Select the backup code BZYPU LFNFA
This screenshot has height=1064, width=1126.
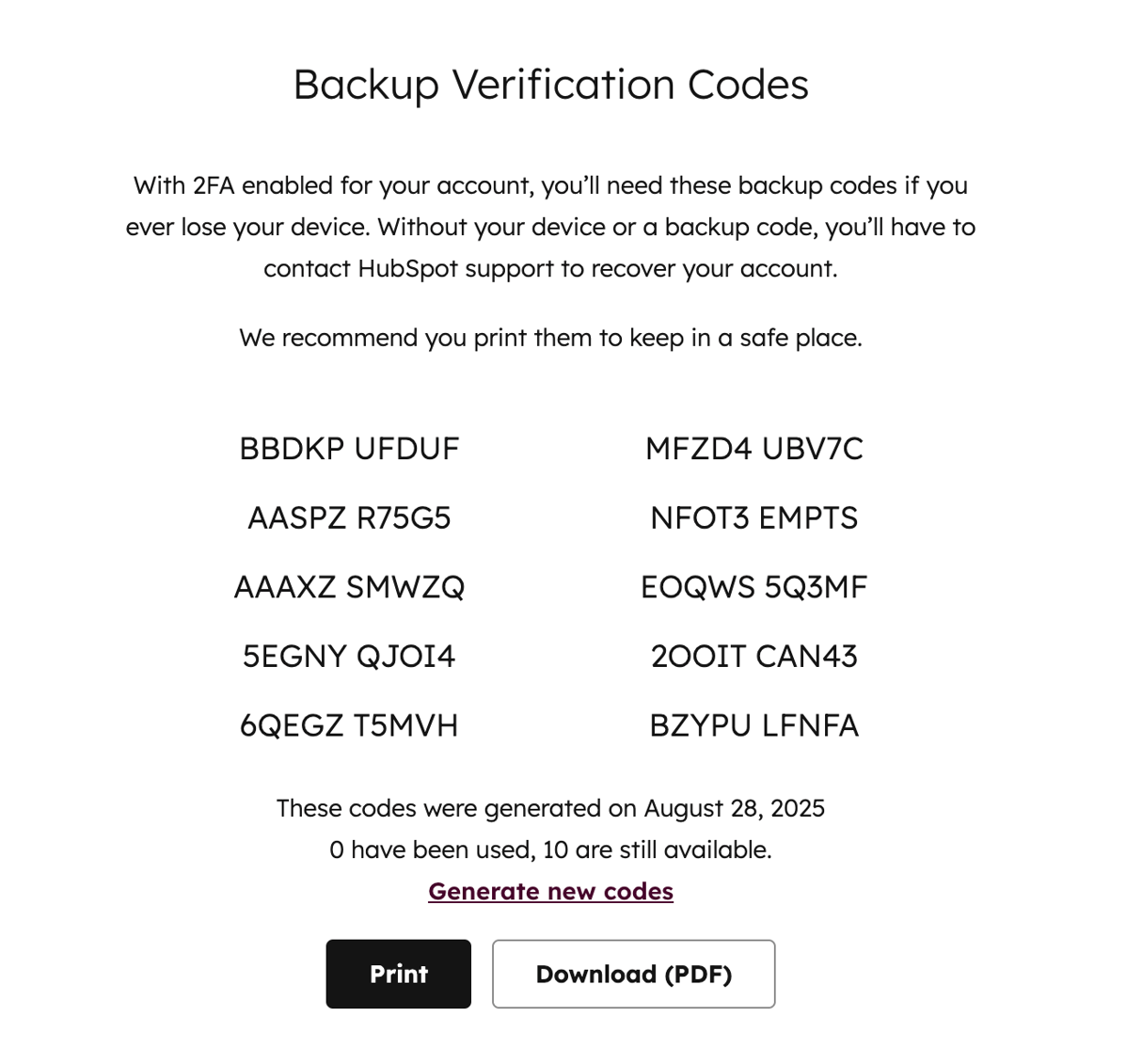coord(753,725)
